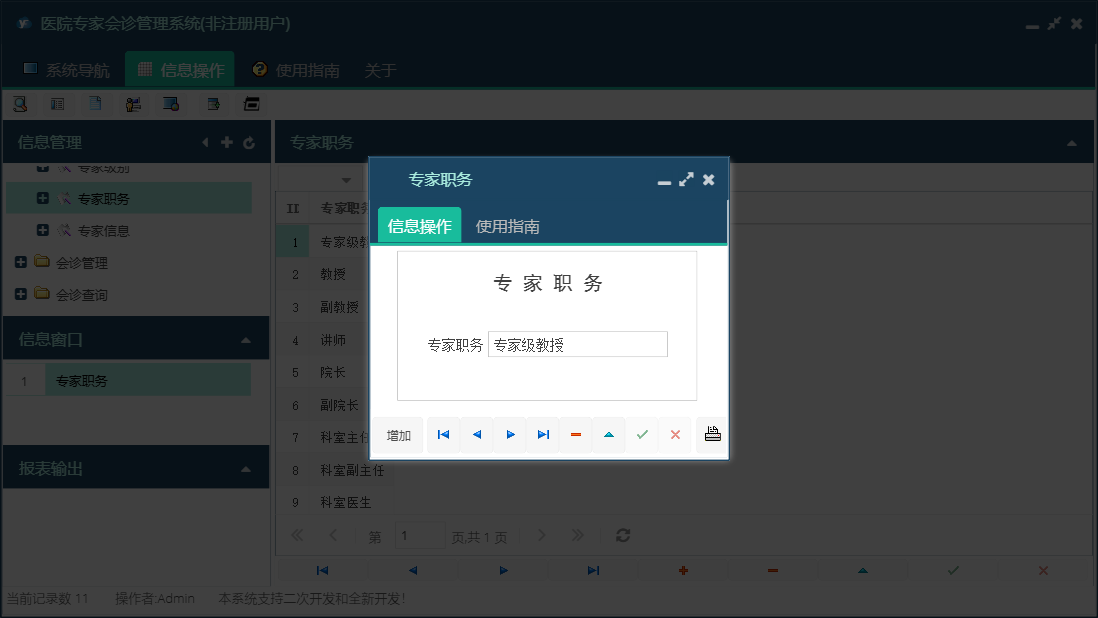This screenshot has height=618, width=1098.
Task: Click the page number input field
Action: tap(420, 535)
